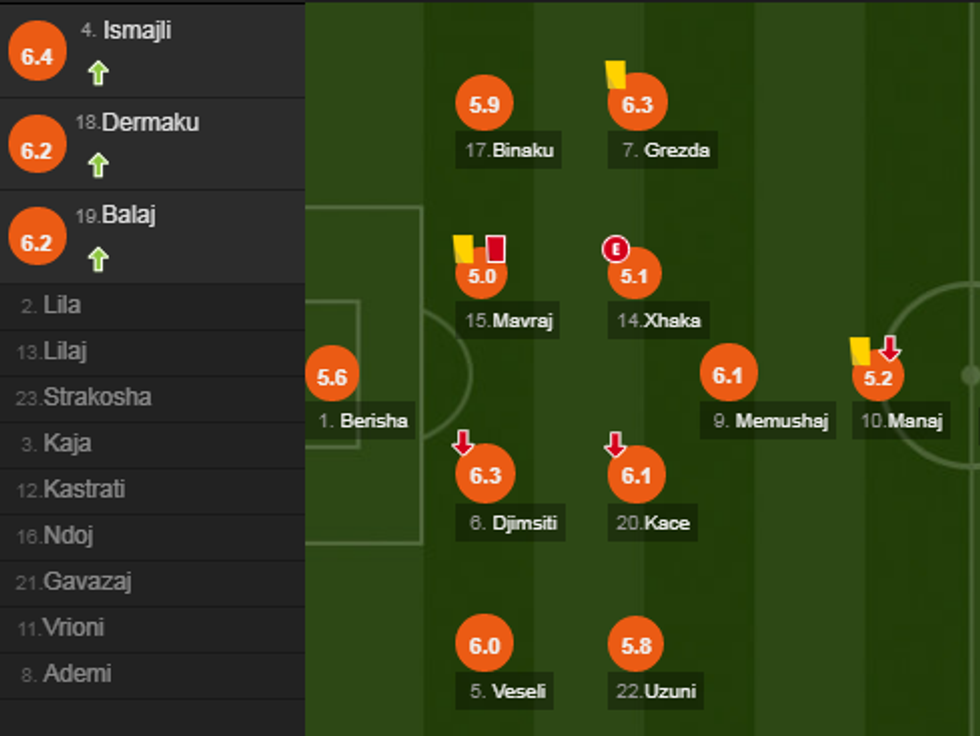Click the red error badge on Xhaka

[614, 249]
